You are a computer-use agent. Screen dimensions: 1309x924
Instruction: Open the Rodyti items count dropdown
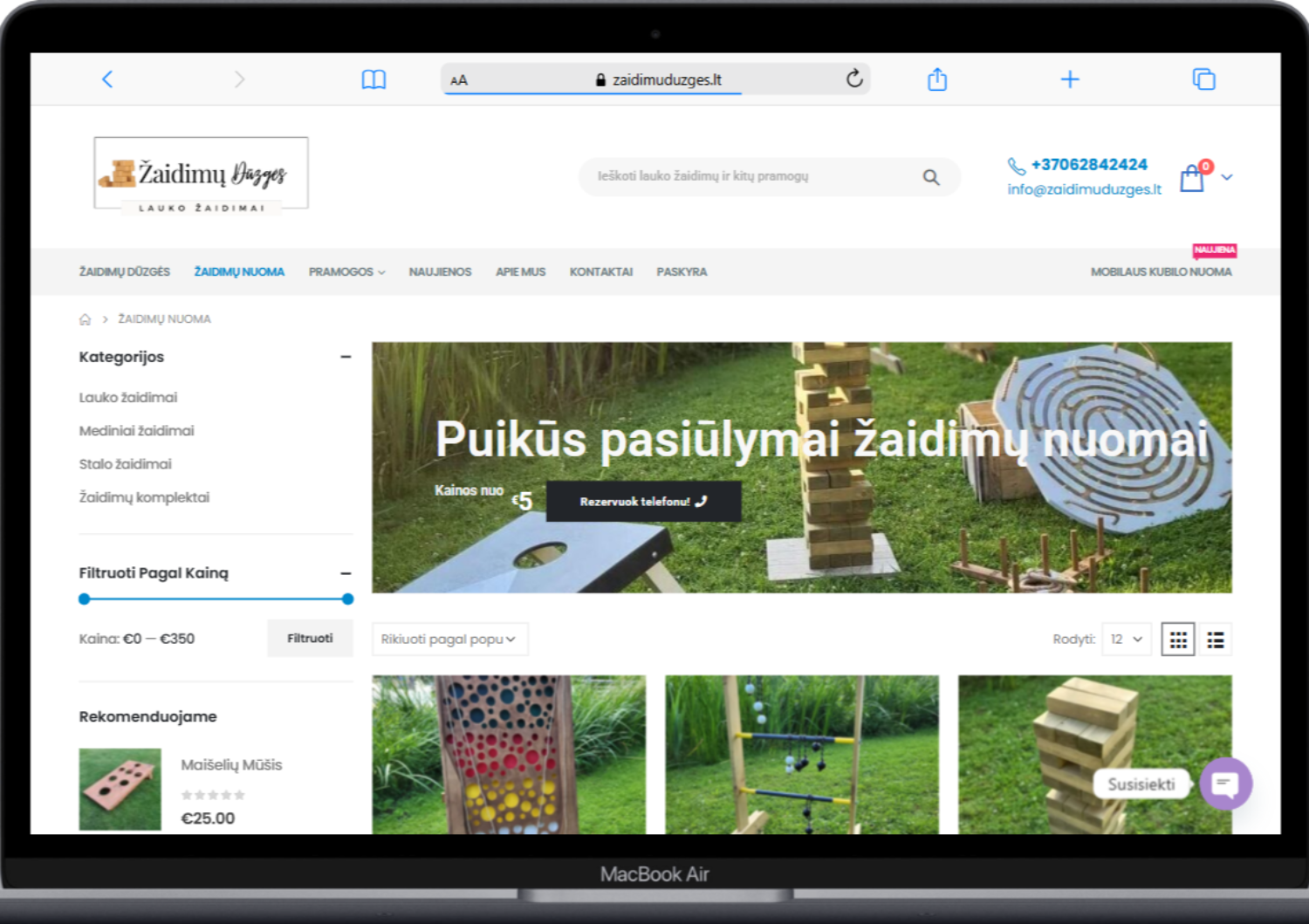pos(1127,640)
